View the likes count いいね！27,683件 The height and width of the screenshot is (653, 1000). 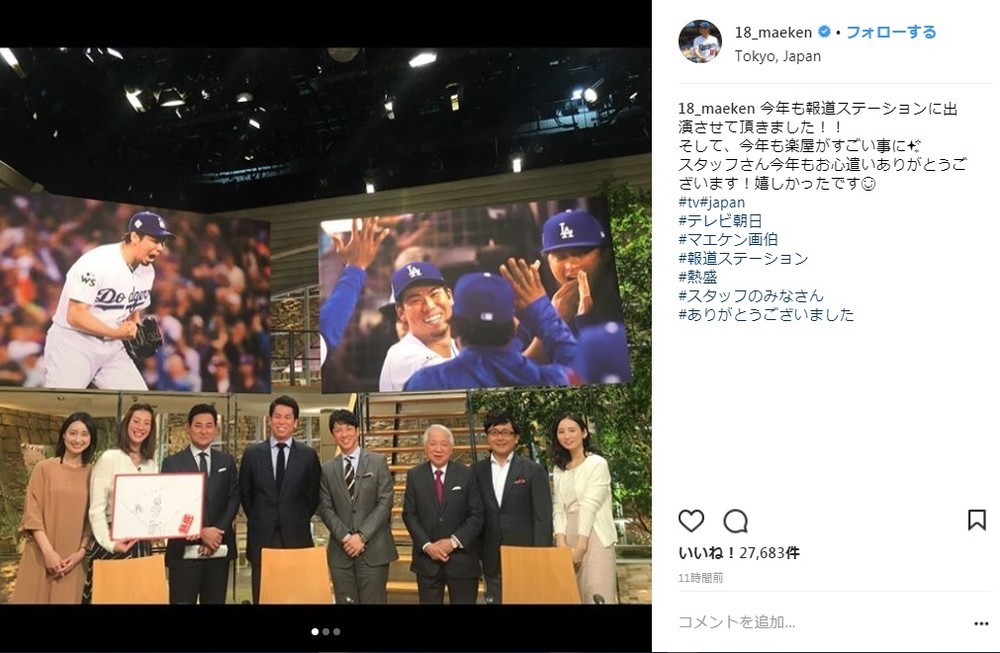point(739,553)
